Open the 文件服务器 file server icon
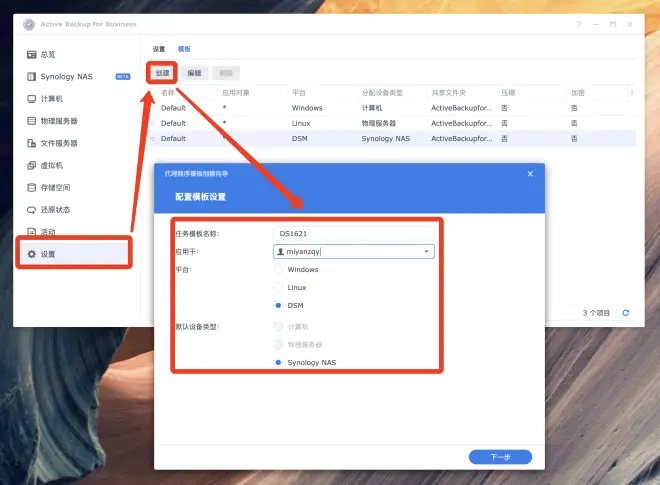660x485 pixels. [32, 143]
